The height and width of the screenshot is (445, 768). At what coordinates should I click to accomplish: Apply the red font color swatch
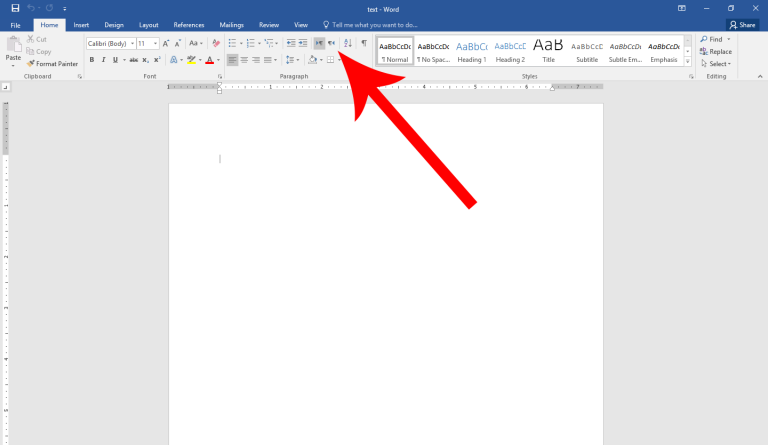click(209, 60)
